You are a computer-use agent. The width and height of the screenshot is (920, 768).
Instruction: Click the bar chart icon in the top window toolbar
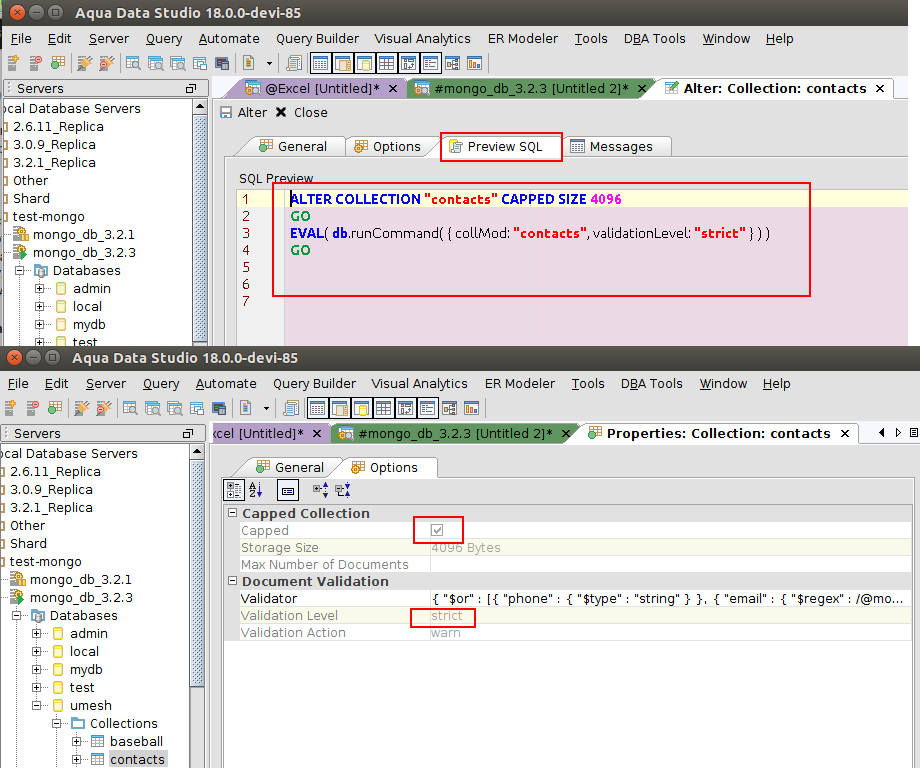(474, 63)
